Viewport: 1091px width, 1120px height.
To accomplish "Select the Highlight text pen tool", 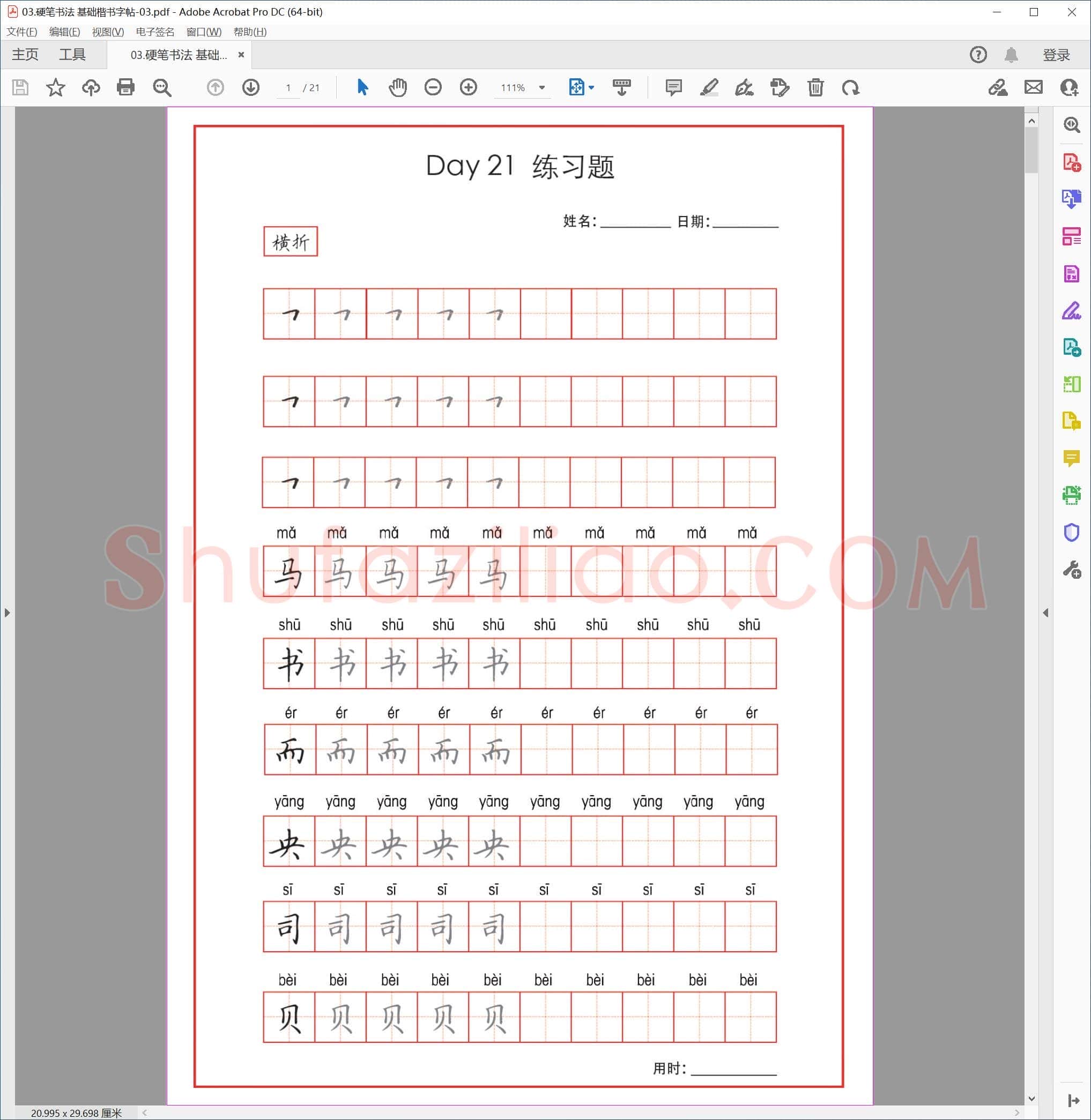I will point(709,88).
